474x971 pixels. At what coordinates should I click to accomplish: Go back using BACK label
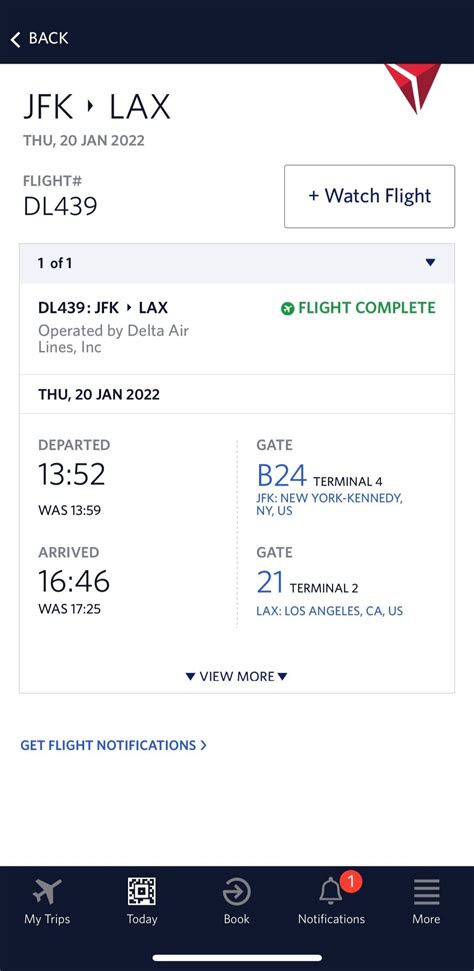[48, 38]
